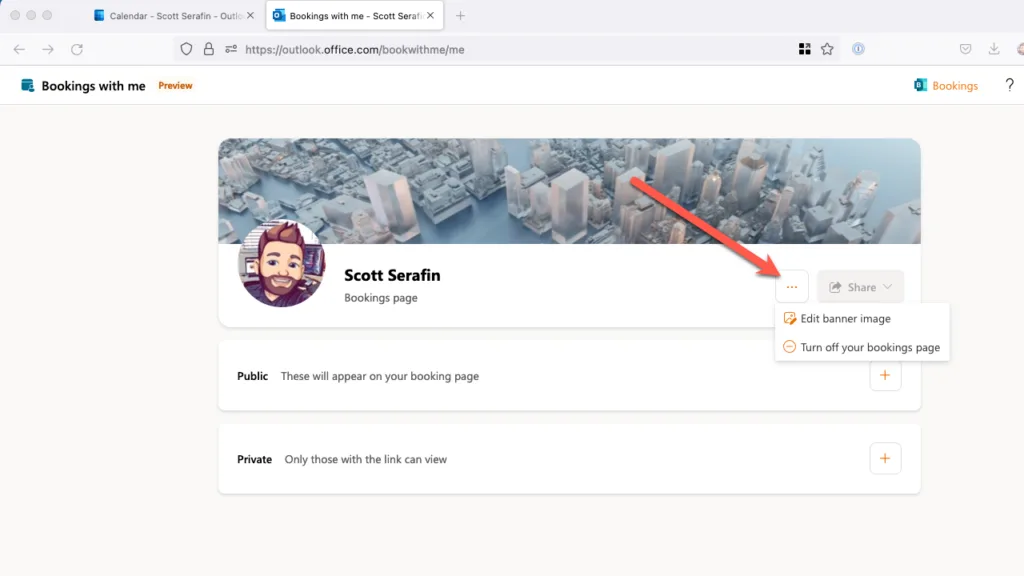The image size is (1024, 576).
Task: Click the padlock site security icon
Action: pyautogui.click(x=208, y=49)
